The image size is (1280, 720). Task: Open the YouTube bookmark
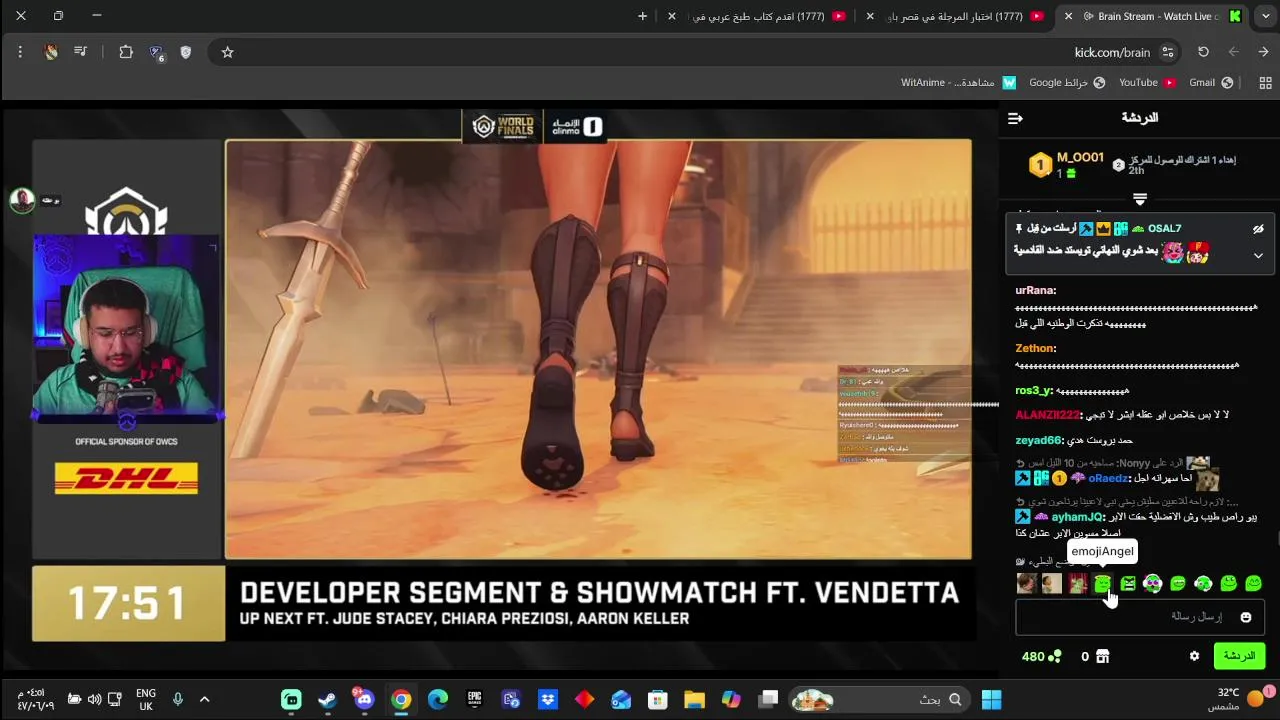(x=1147, y=83)
